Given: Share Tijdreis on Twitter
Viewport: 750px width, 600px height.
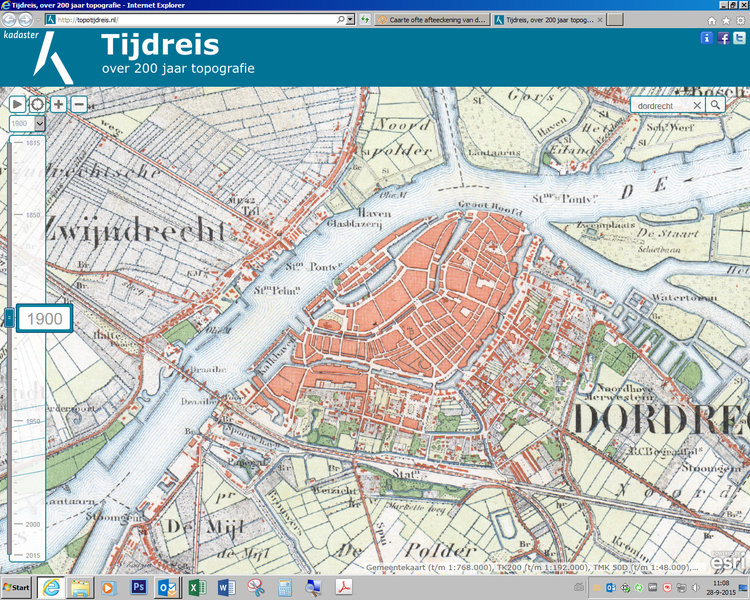Looking at the screenshot, I should [739, 38].
